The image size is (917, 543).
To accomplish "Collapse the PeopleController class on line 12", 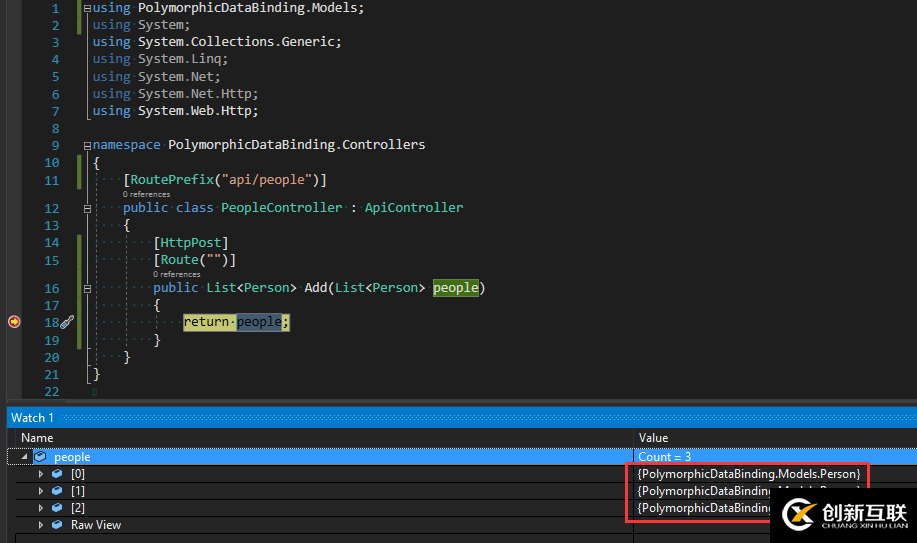I will 87,208.
